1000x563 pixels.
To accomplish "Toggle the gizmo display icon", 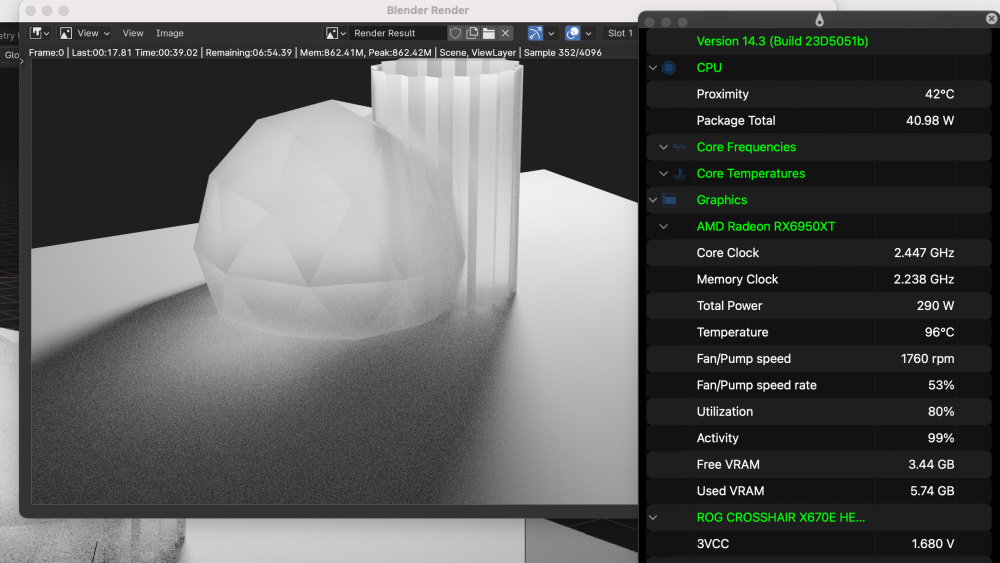I will pyautogui.click(x=536, y=33).
